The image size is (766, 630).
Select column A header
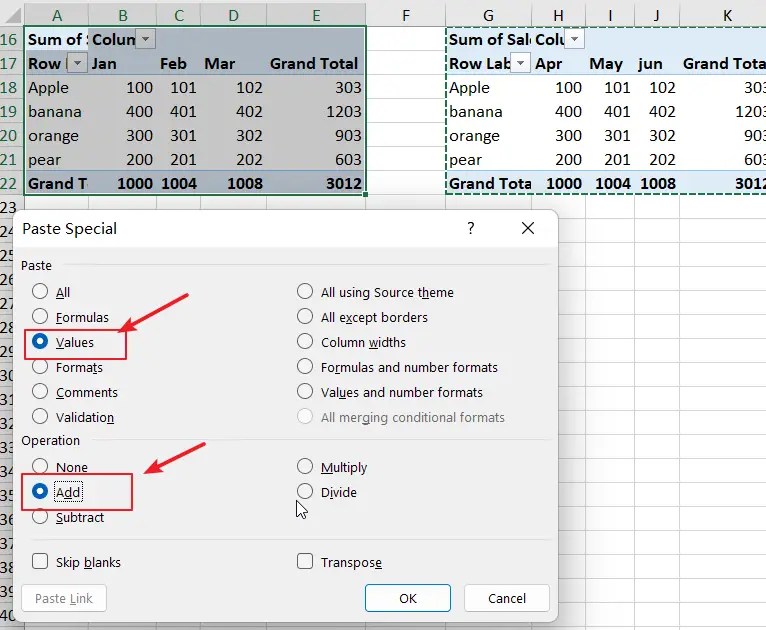57,15
